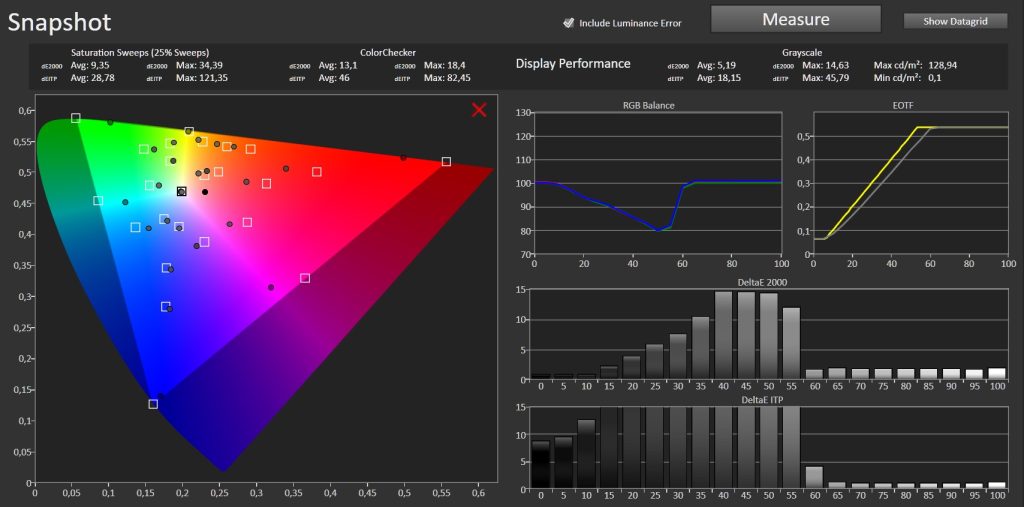Click the black measured white point dot
Viewport: 1024px width, 507px height.
[205, 192]
